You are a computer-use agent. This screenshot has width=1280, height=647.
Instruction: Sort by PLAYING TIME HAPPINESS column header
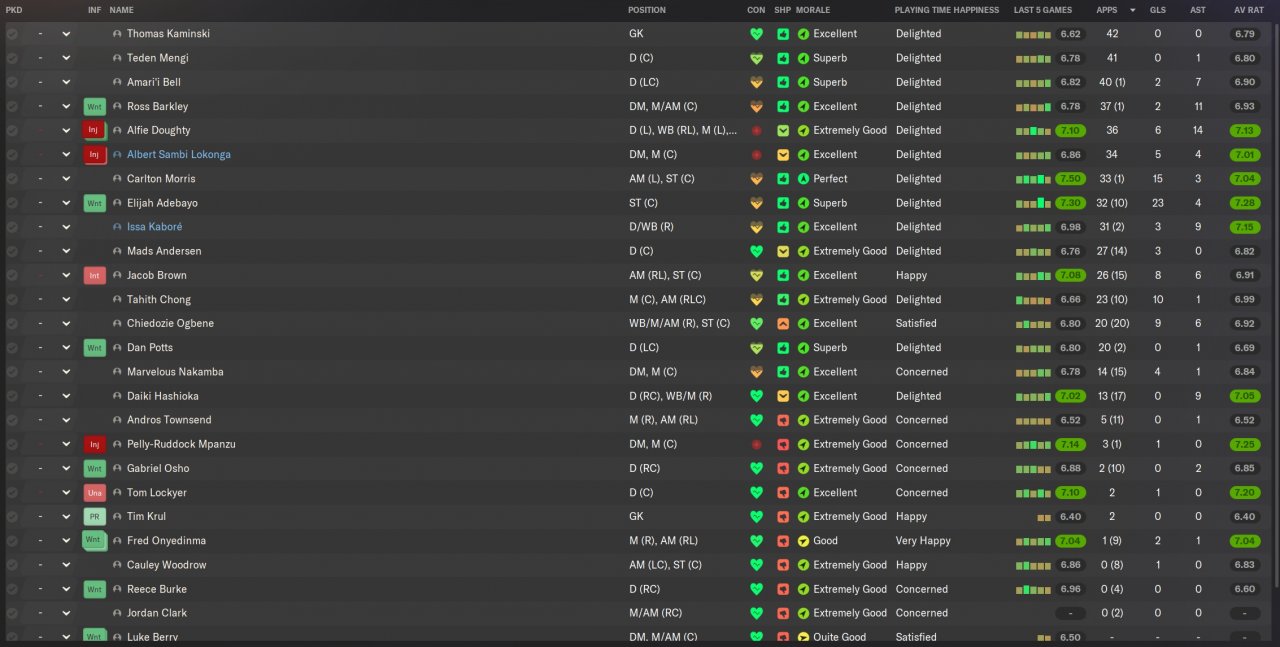pos(946,10)
